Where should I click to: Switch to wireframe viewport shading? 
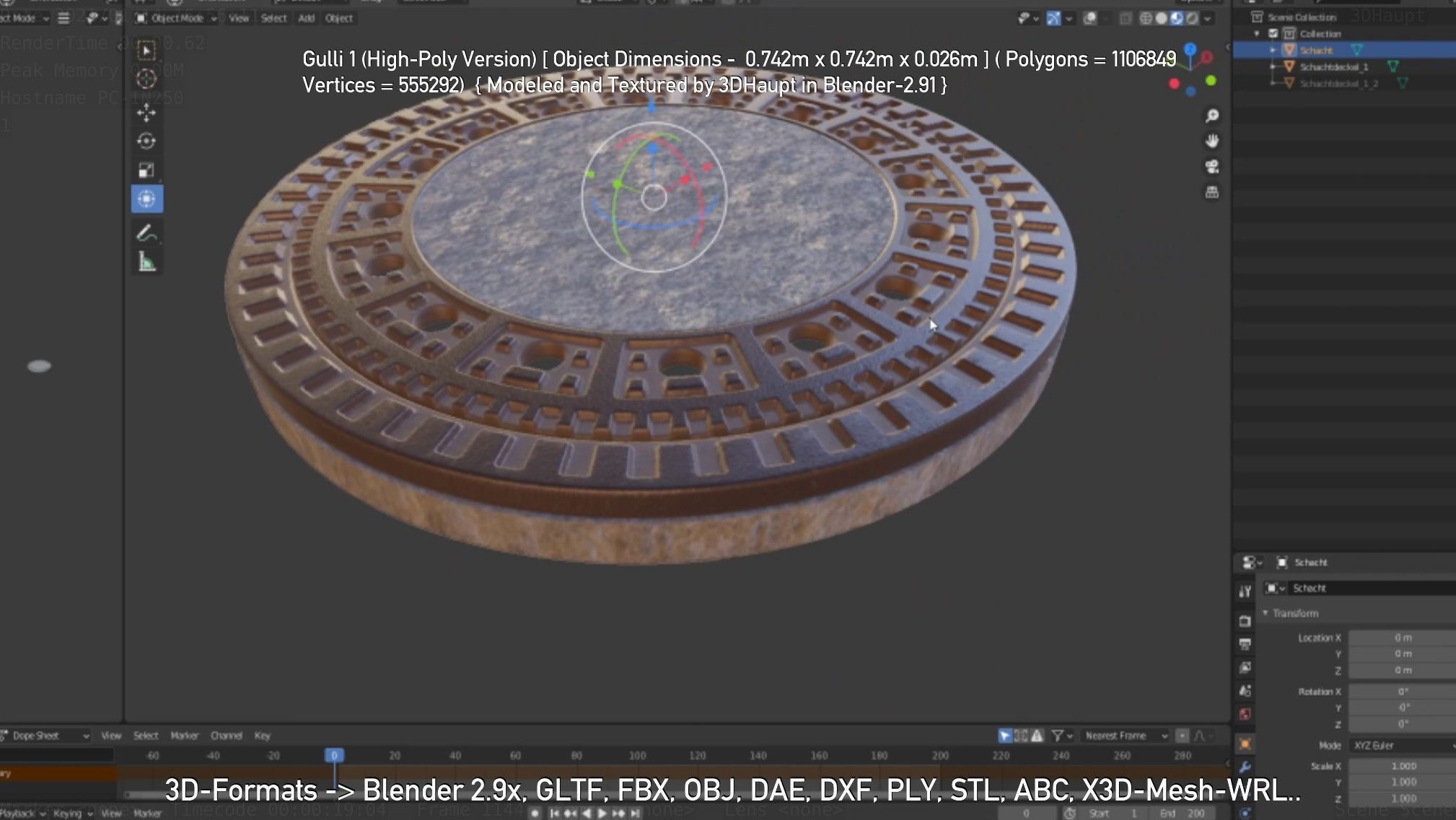coord(1146,18)
